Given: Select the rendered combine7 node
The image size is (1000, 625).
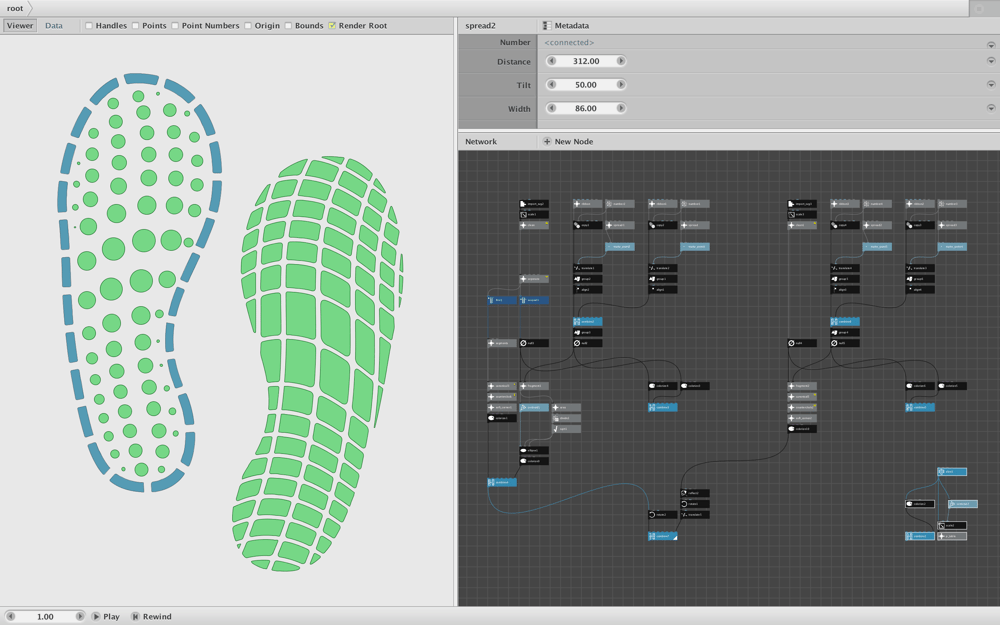Looking at the screenshot, I should point(663,536).
